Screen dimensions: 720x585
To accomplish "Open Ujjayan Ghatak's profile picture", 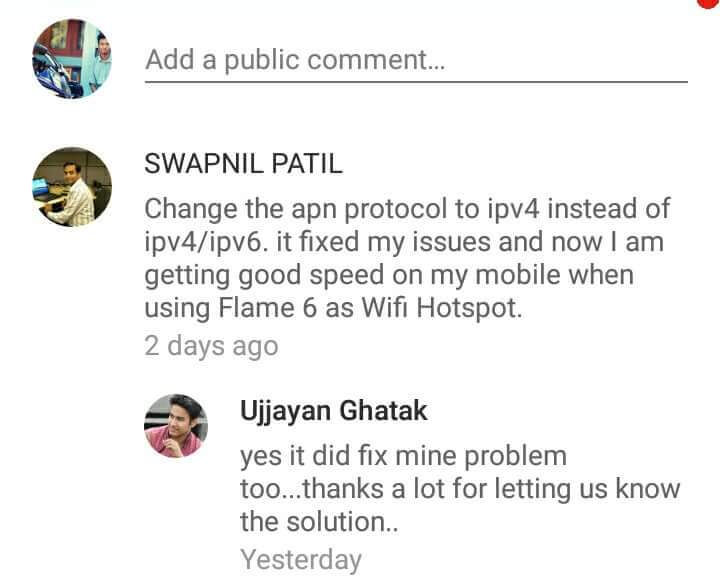I will coord(176,426).
